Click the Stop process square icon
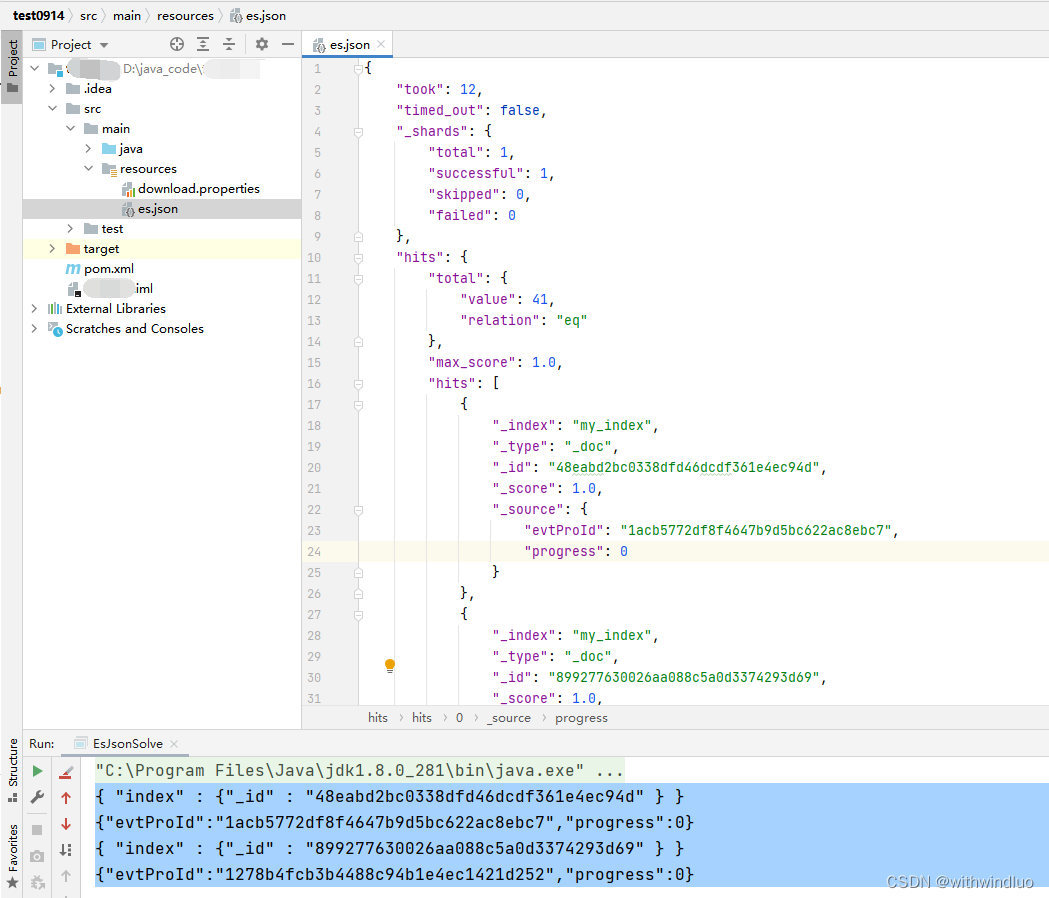Screen dimensions: 1049x898 tap(37, 830)
